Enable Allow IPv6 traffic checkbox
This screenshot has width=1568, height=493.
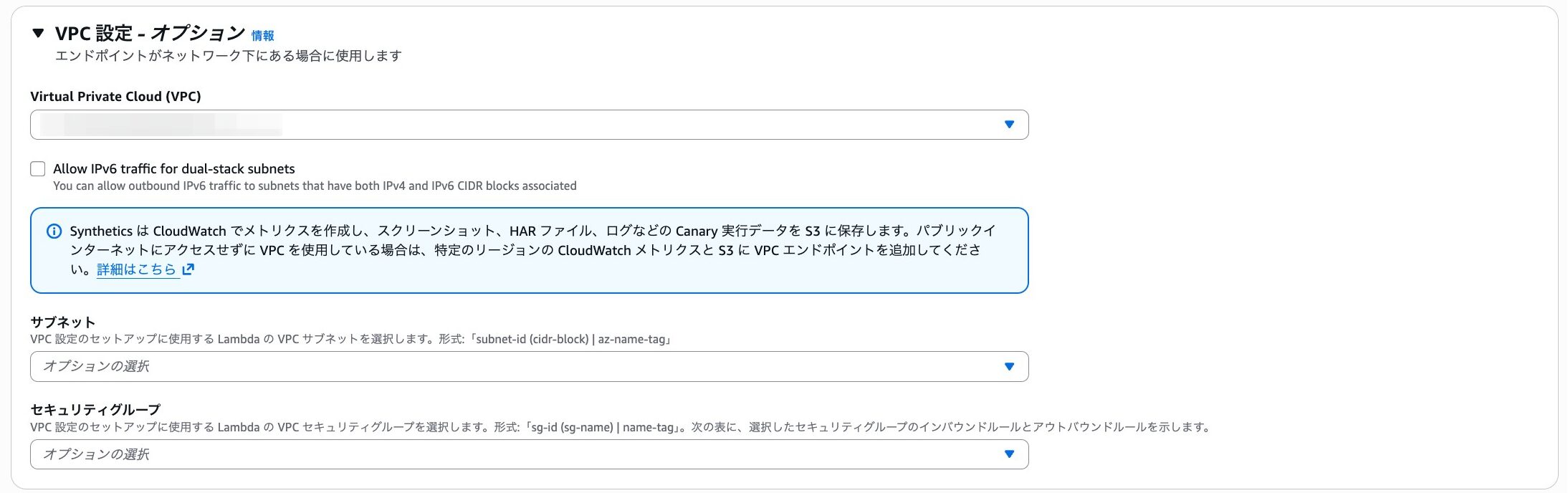38,169
